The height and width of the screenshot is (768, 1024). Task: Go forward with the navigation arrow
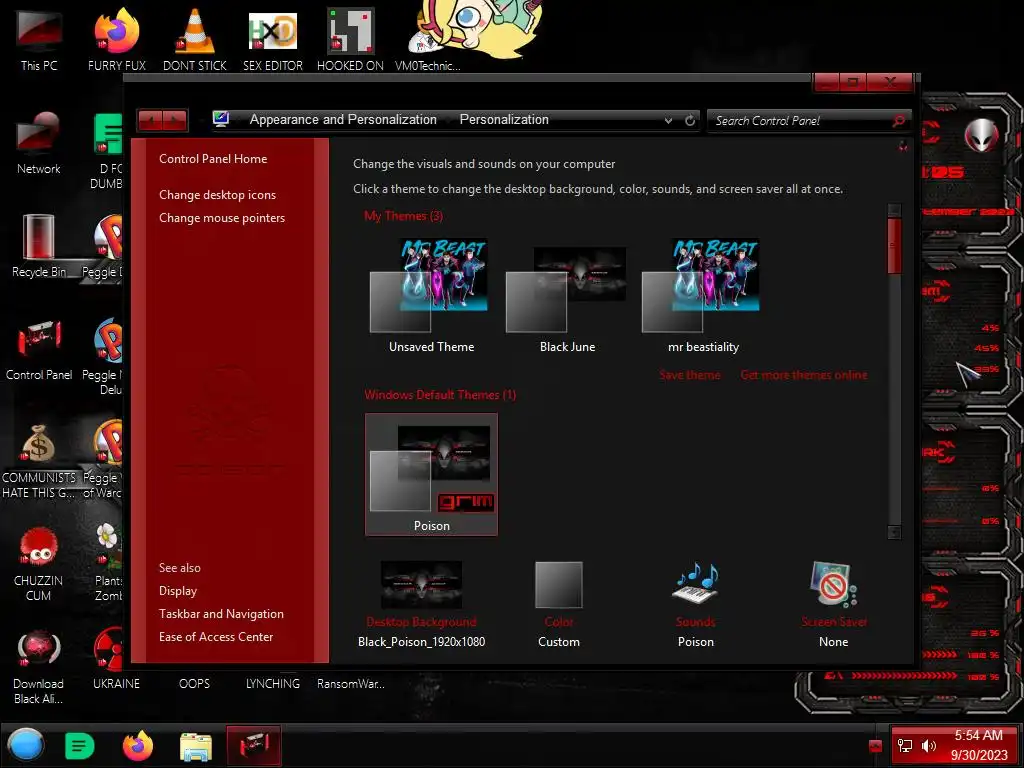(175, 120)
